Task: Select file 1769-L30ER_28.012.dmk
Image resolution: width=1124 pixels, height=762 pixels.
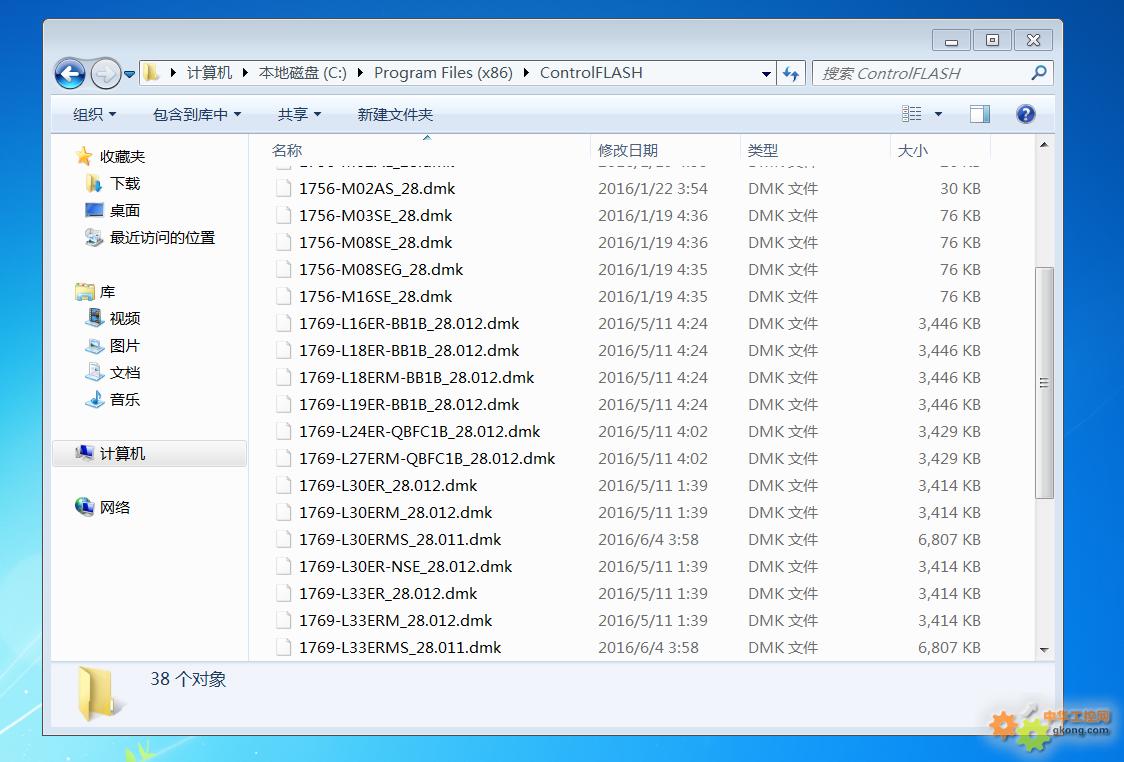Action: (x=388, y=486)
